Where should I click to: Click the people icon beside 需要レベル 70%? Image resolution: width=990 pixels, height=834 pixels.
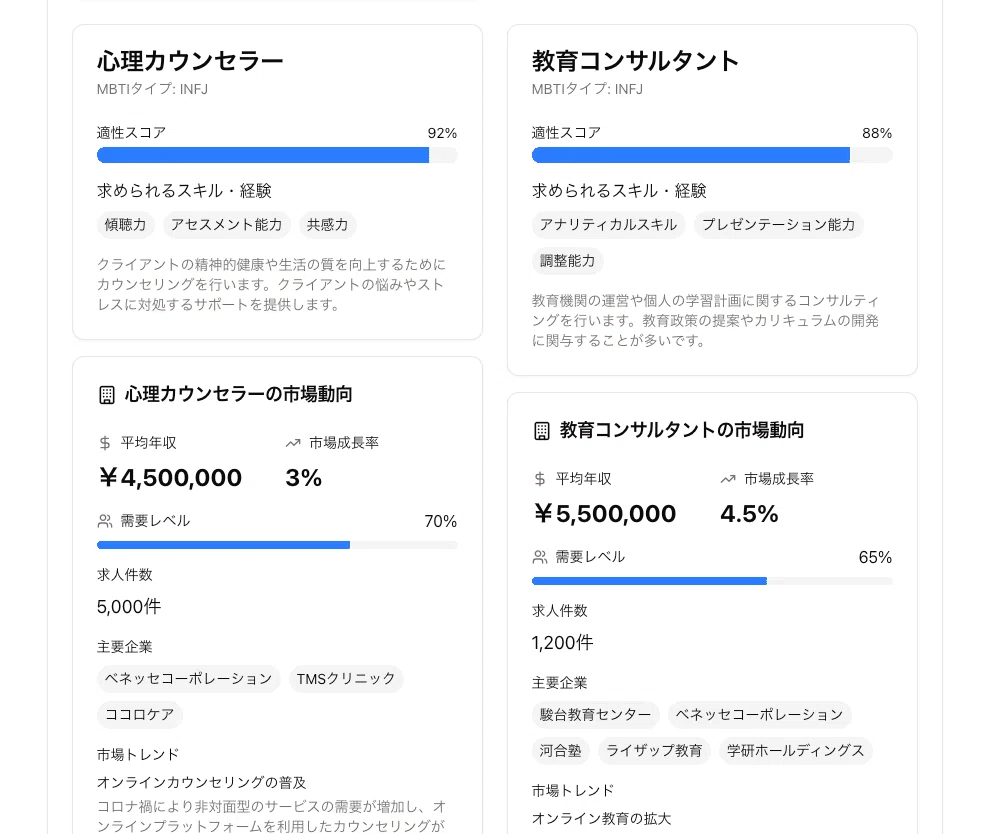point(105,521)
